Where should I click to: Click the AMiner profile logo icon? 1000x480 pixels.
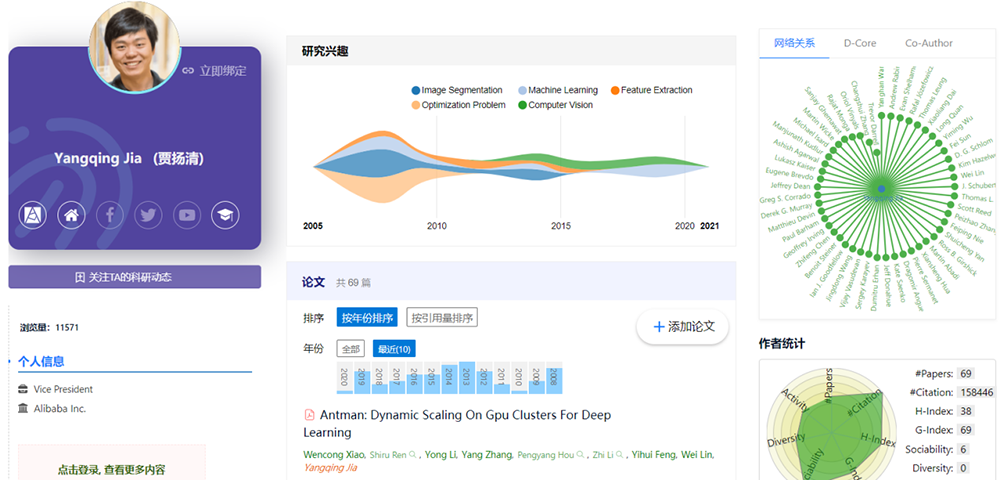point(32,214)
